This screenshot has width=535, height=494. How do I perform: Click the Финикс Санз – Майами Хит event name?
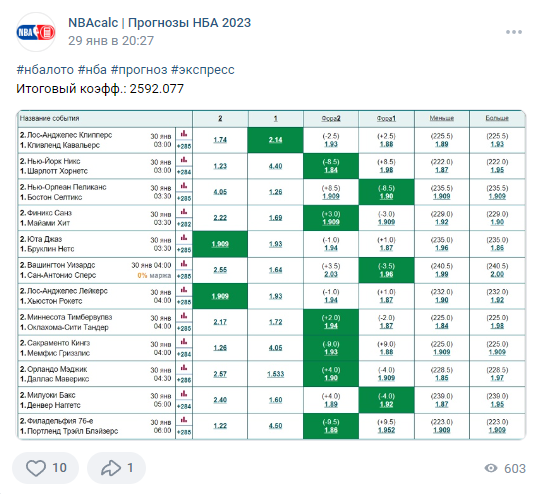point(46,218)
